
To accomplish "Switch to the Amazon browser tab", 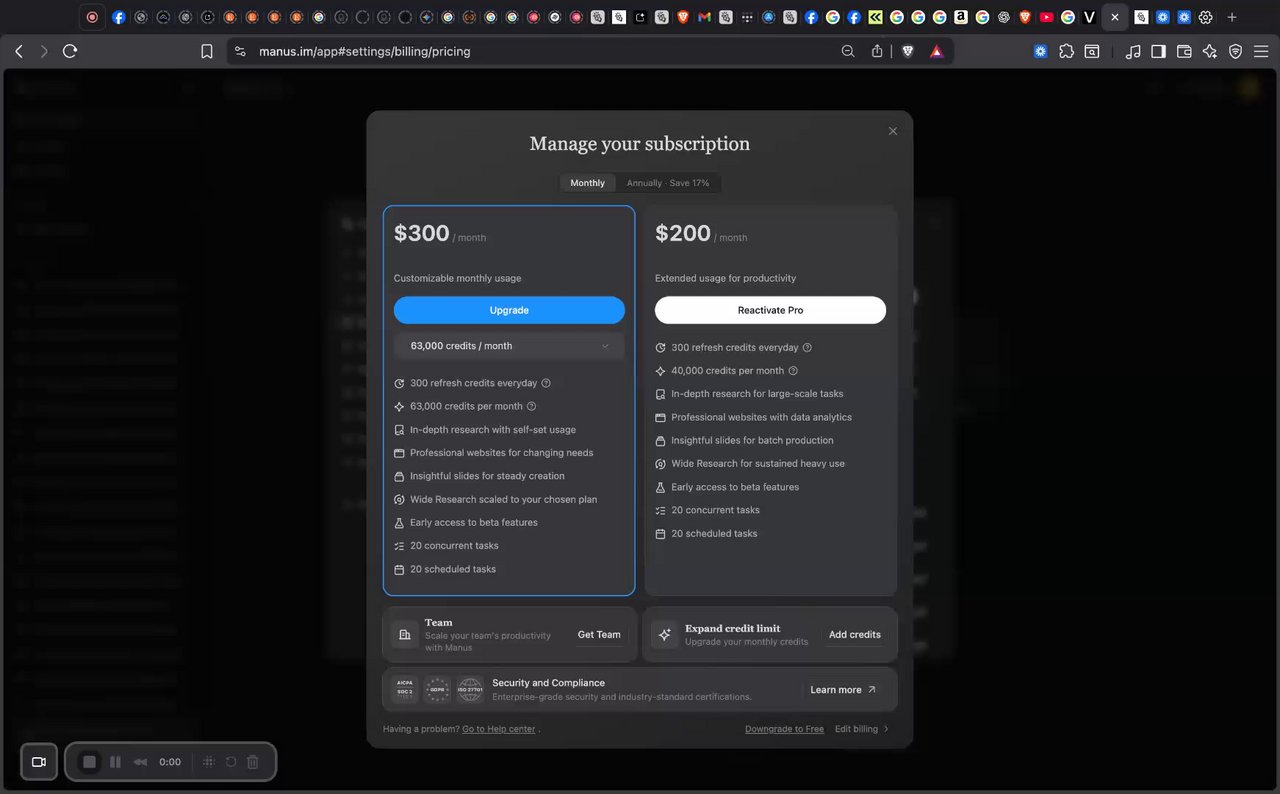I will pyautogui.click(x=960, y=17).
